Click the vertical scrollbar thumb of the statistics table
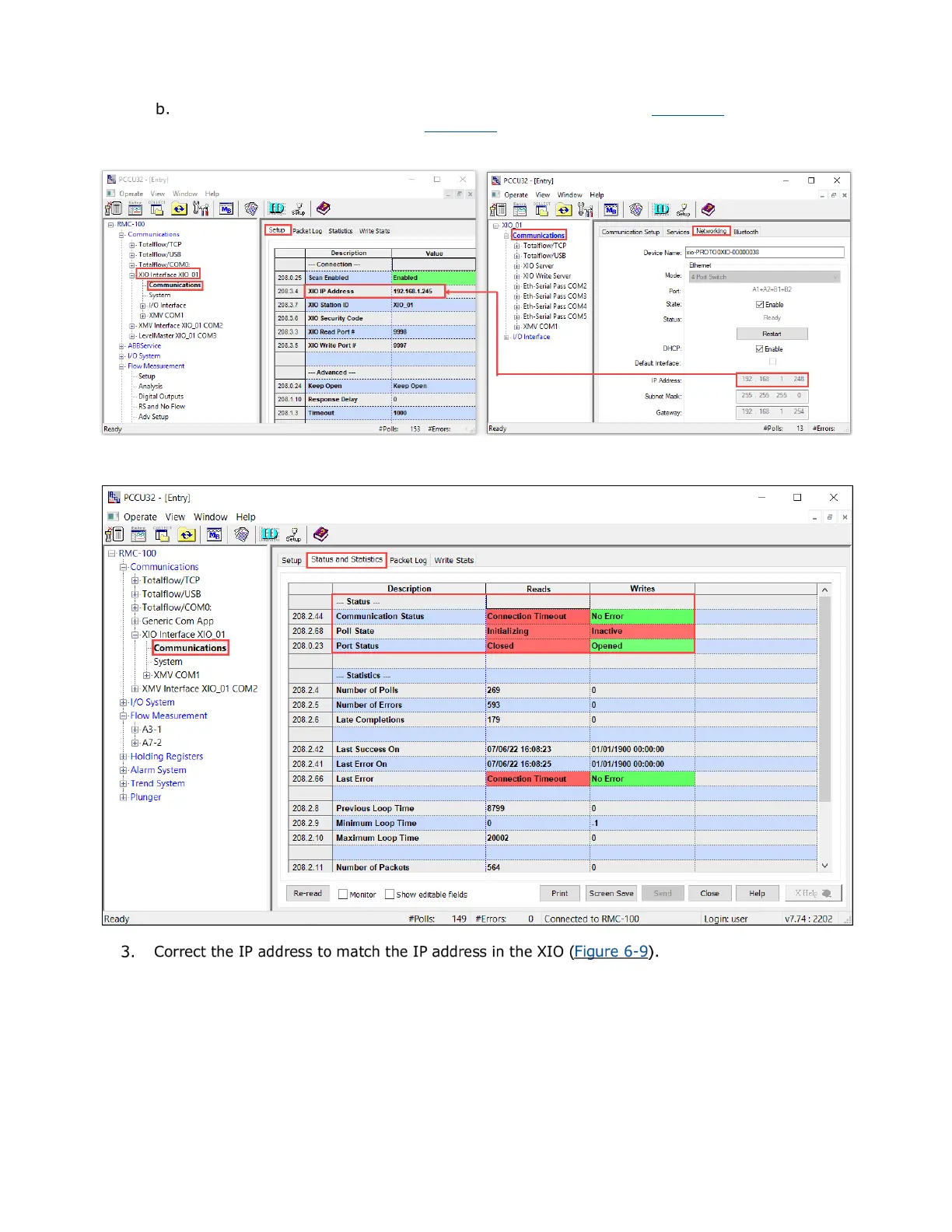 point(825,698)
